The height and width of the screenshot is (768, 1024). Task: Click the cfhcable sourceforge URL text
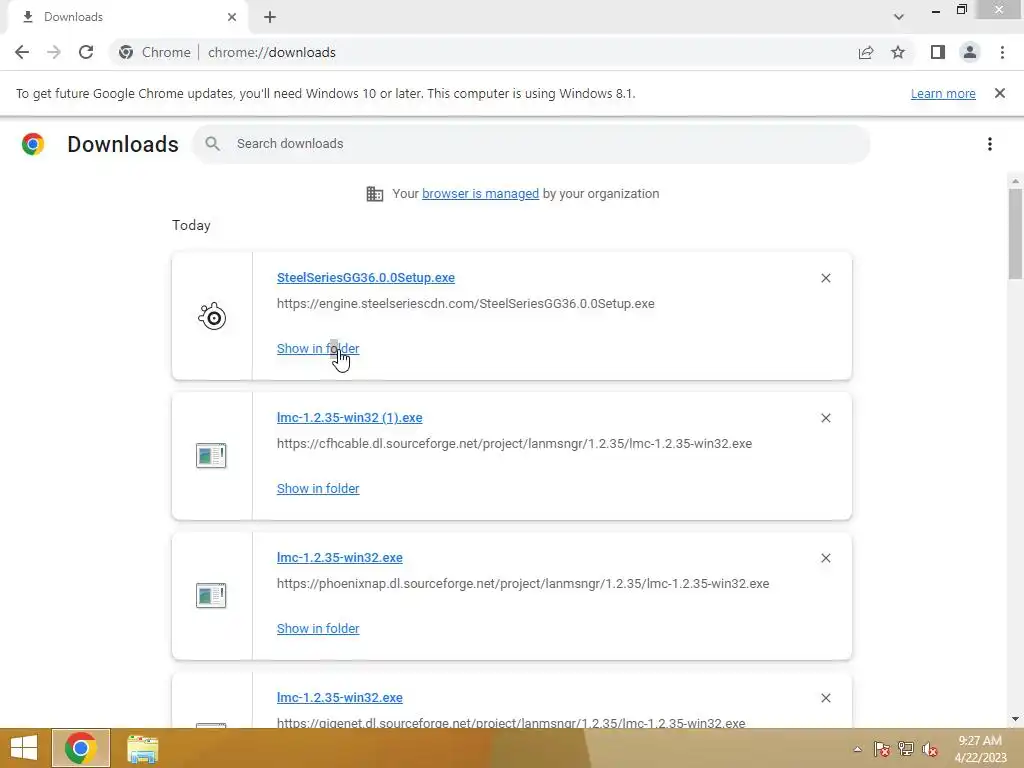point(514,443)
